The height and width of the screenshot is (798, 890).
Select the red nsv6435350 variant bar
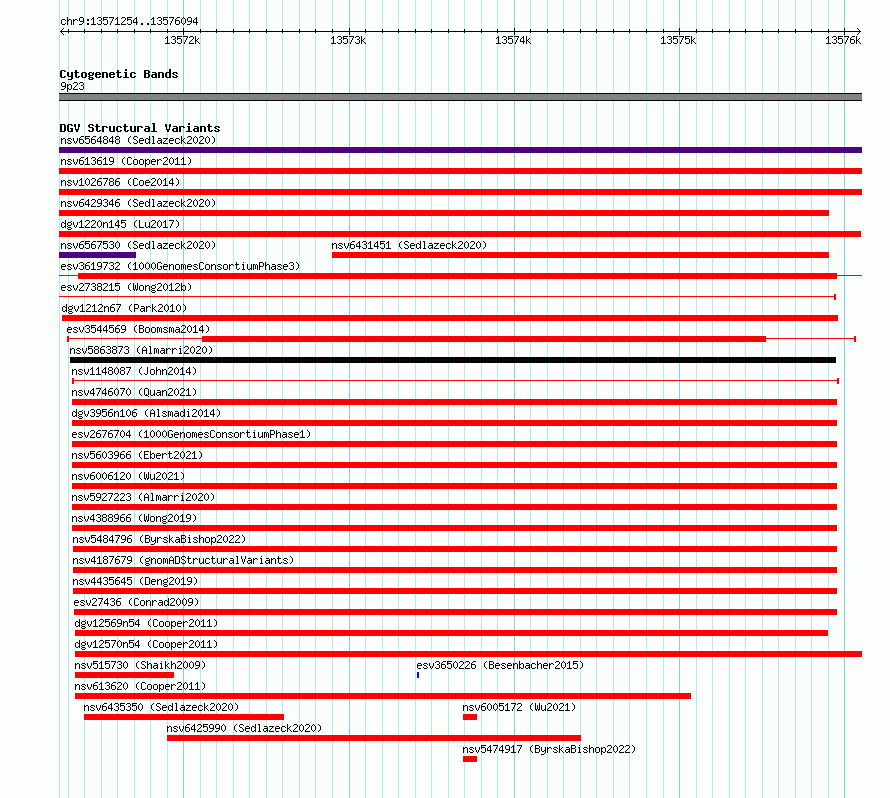(x=184, y=717)
